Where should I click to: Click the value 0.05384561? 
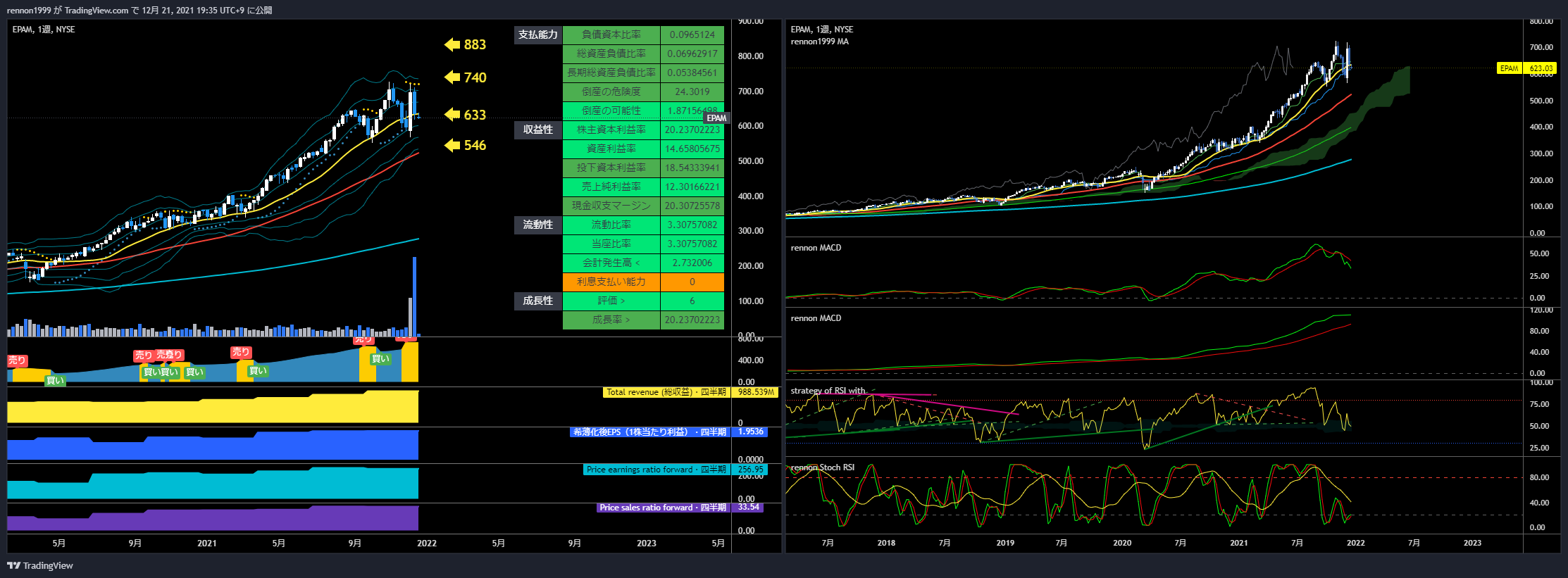tap(692, 73)
